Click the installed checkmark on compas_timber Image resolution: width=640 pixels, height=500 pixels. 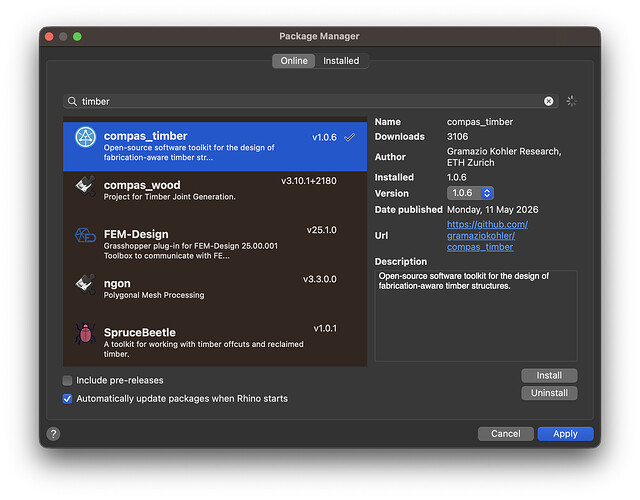[349, 137]
